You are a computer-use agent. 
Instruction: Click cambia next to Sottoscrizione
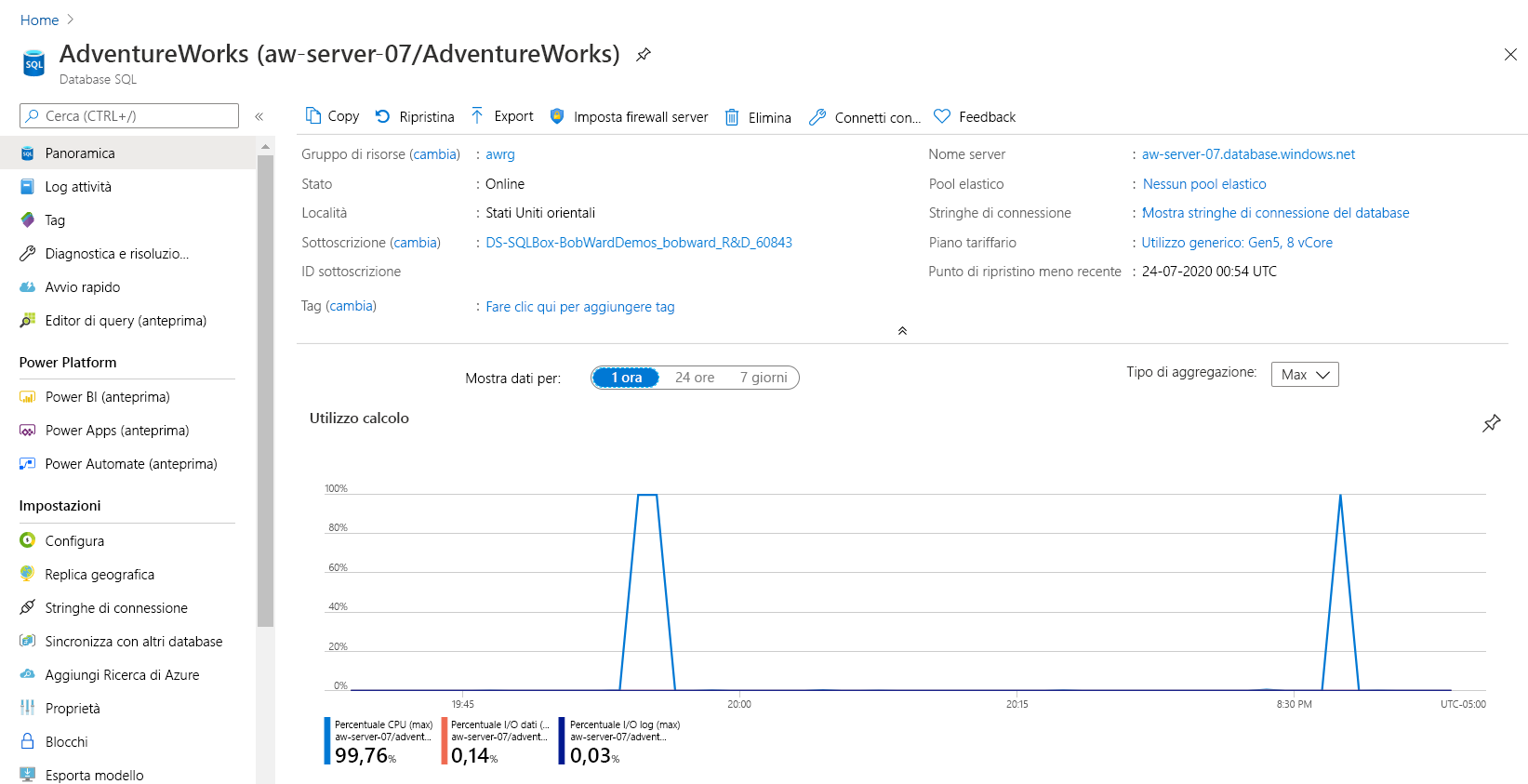click(x=415, y=243)
